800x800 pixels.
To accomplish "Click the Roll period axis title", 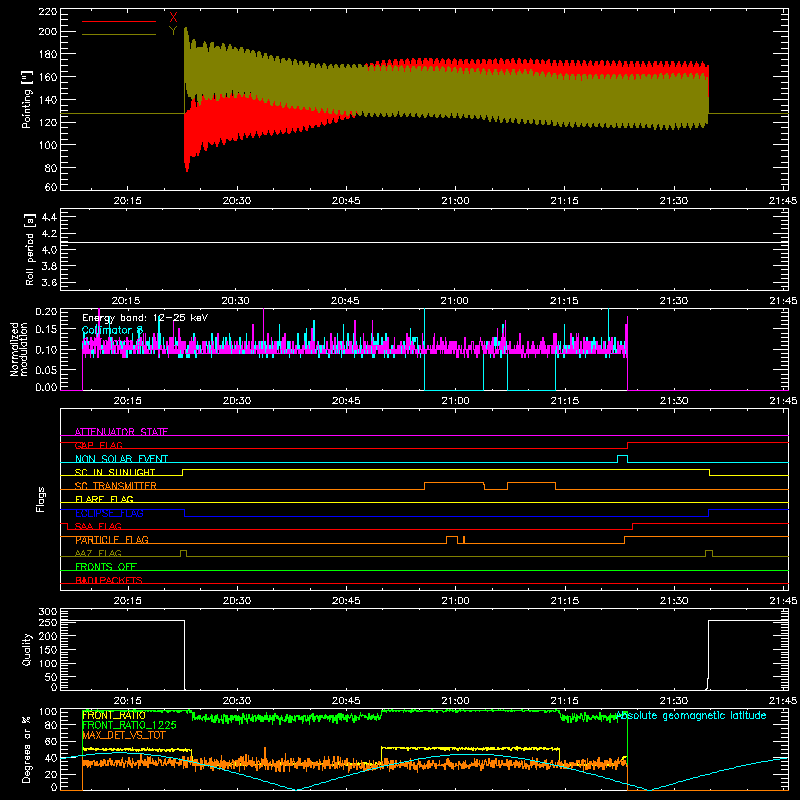I will coord(29,249).
